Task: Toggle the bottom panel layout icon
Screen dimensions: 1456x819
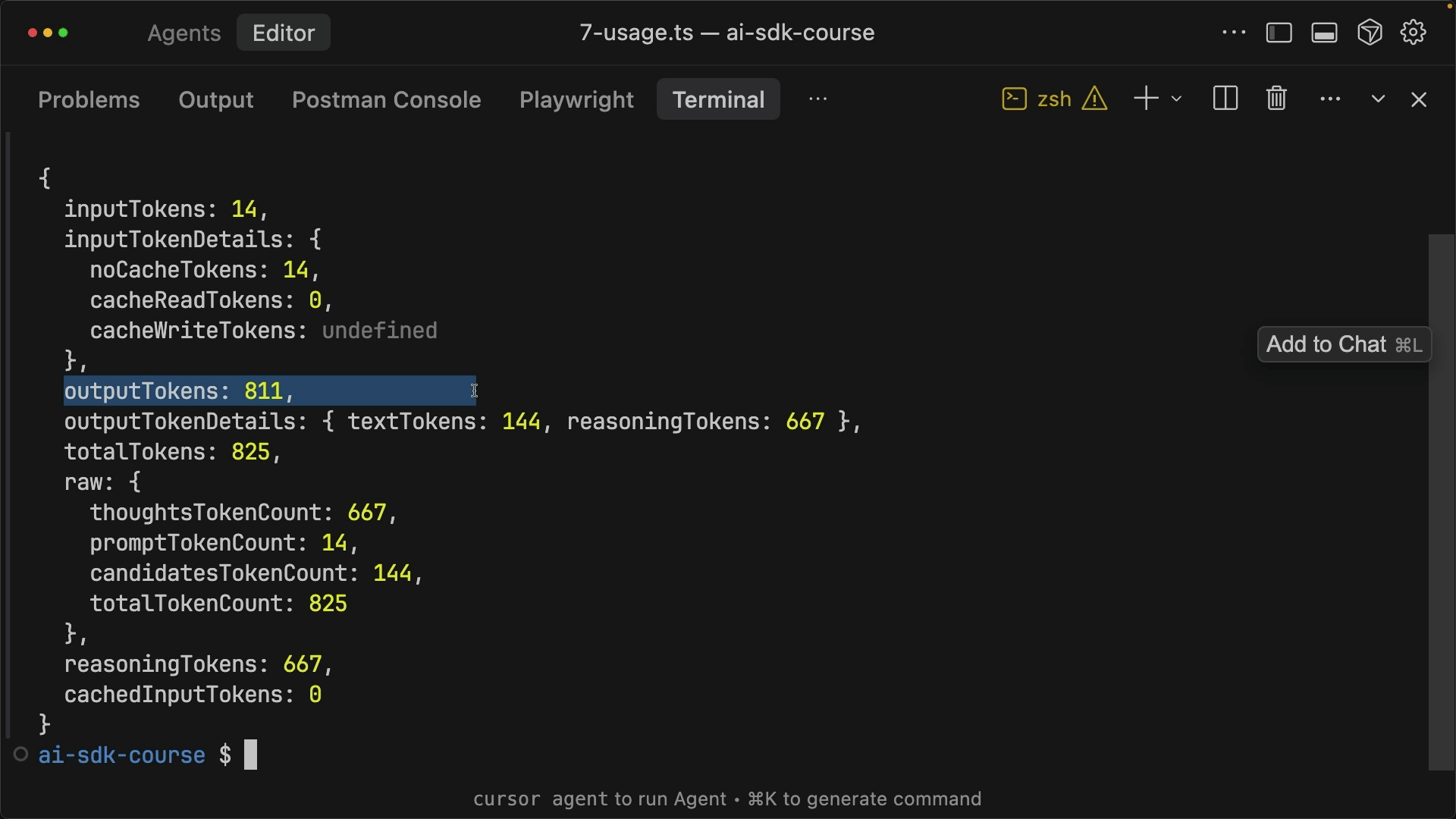Action: point(1325,33)
